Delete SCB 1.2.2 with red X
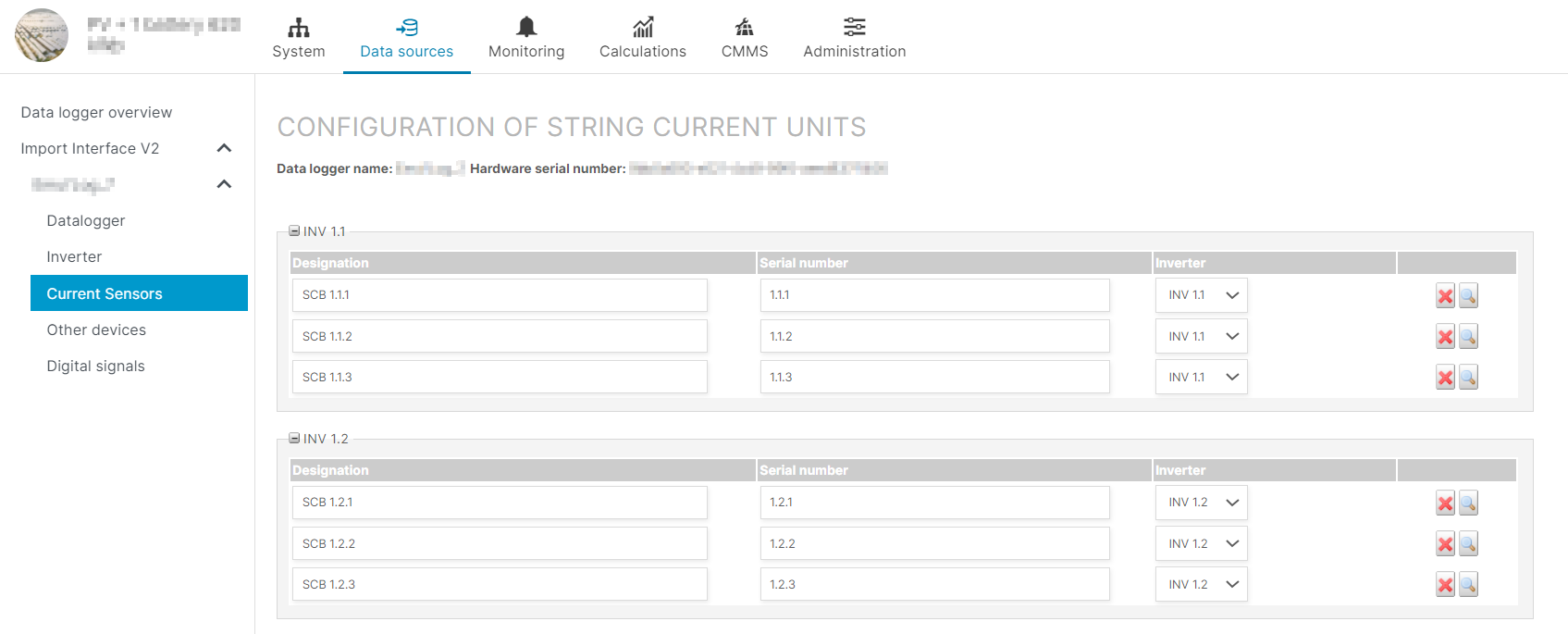 click(x=1445, y=544)
